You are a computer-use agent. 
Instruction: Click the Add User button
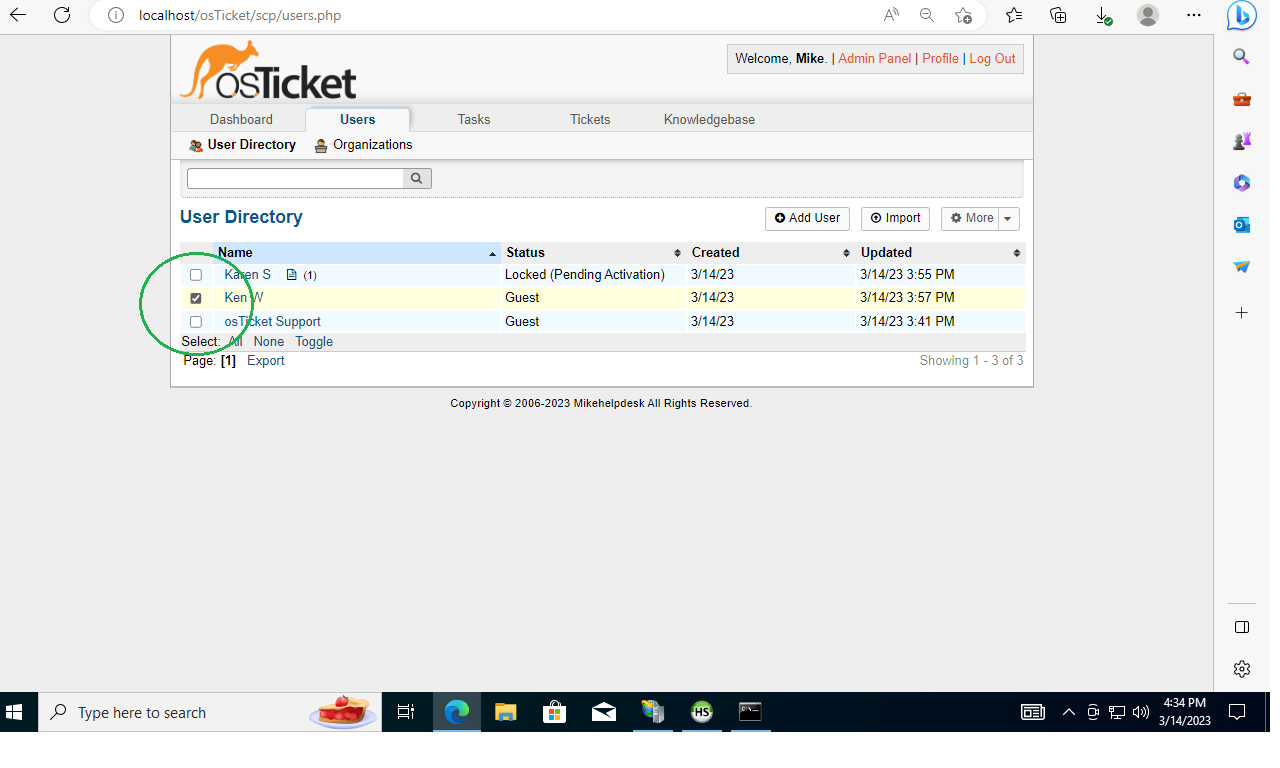point(807,218)
